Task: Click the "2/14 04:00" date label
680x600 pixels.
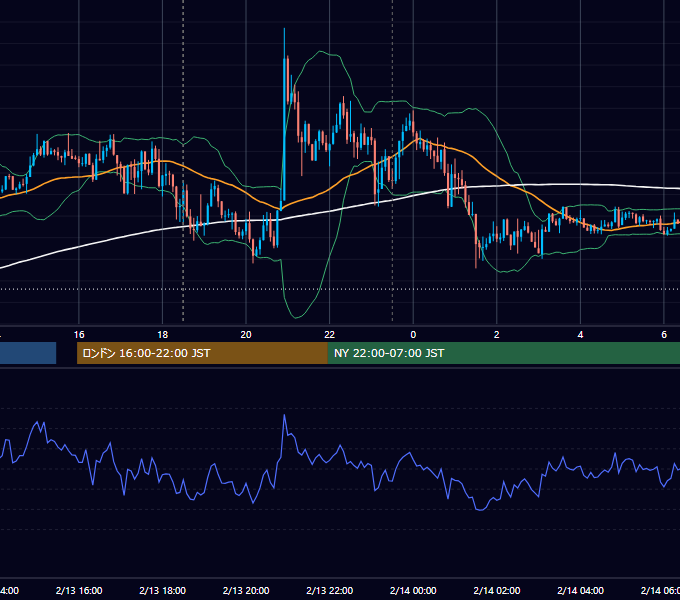Action: tap(580, 590)
